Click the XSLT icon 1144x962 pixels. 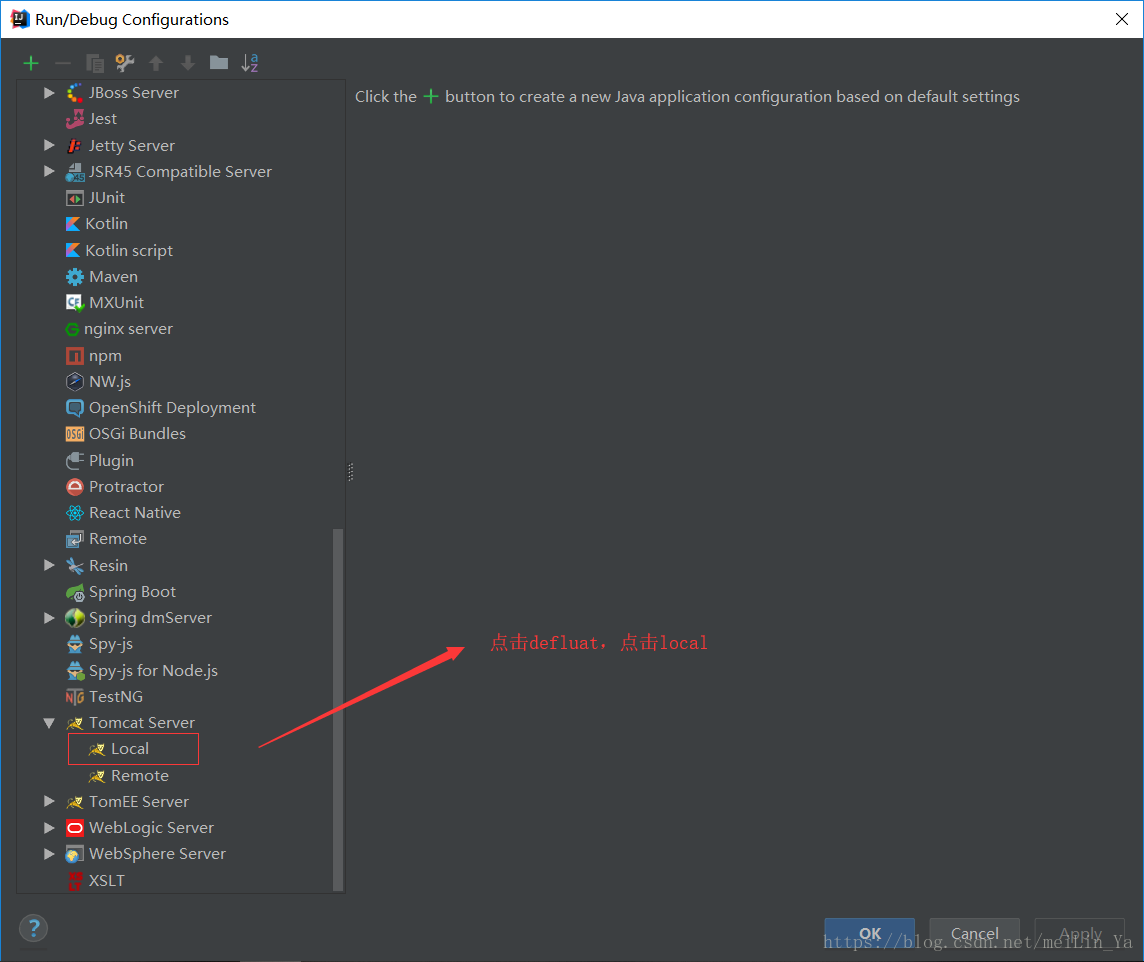tap(74, 881)
